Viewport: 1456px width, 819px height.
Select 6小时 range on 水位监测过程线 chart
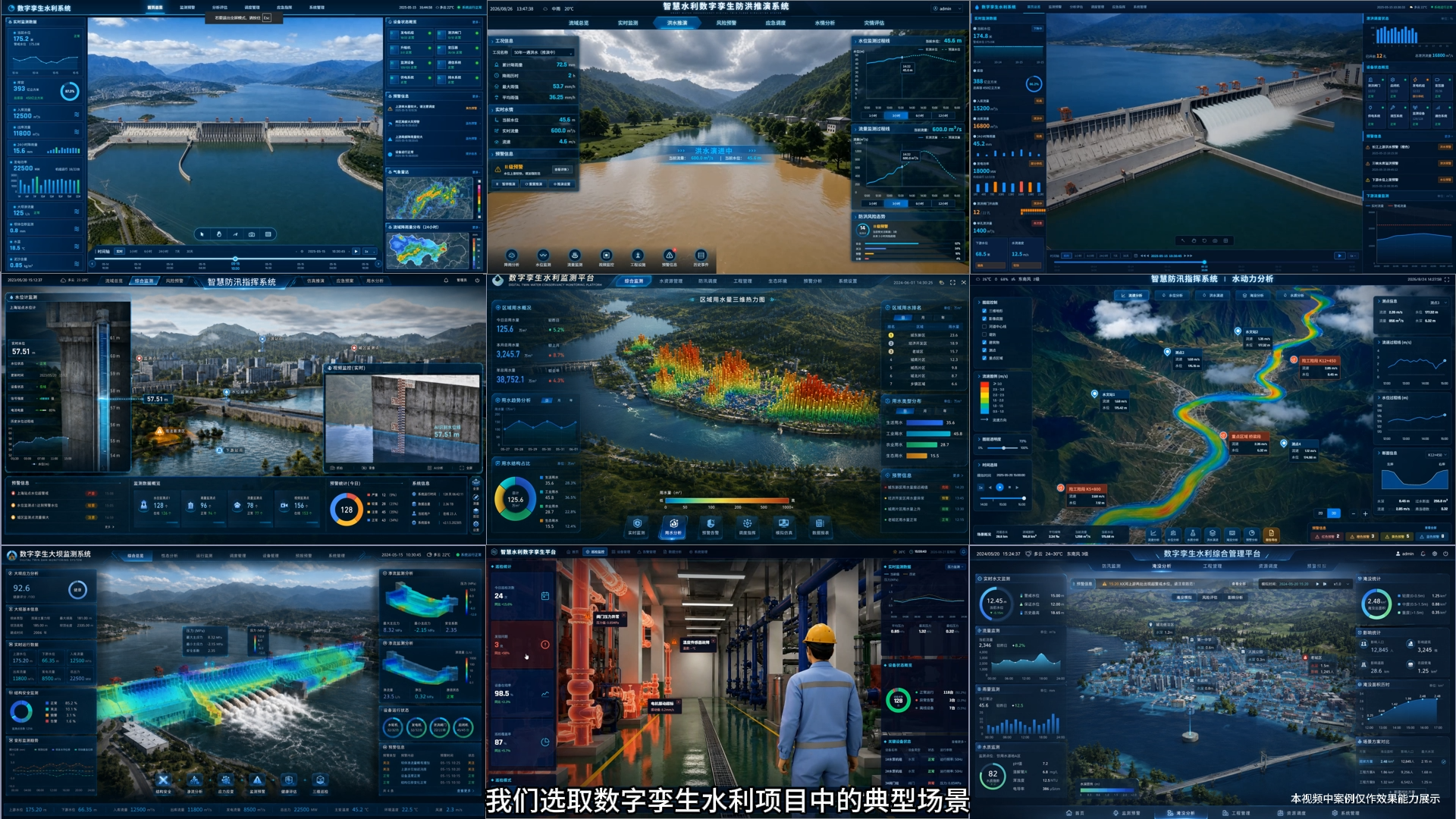920,115
